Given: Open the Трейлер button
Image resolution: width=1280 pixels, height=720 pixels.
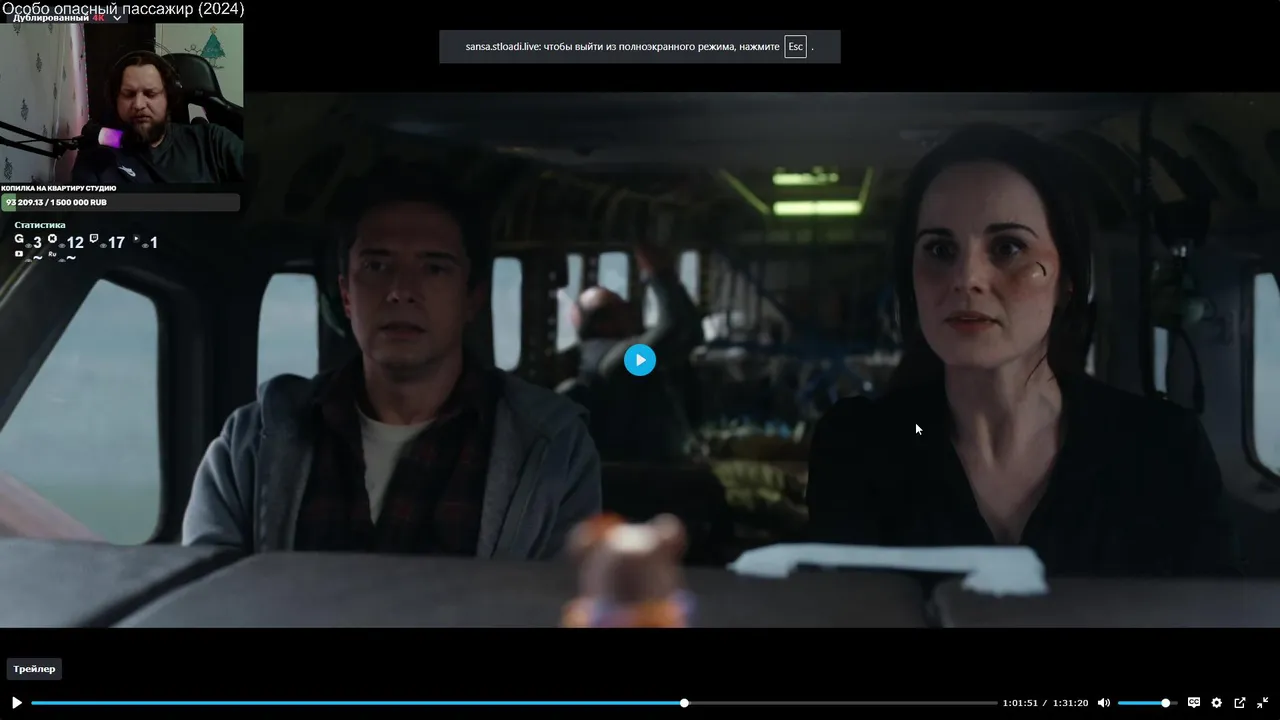Looking at the screenshot, I should click(35, 669).
